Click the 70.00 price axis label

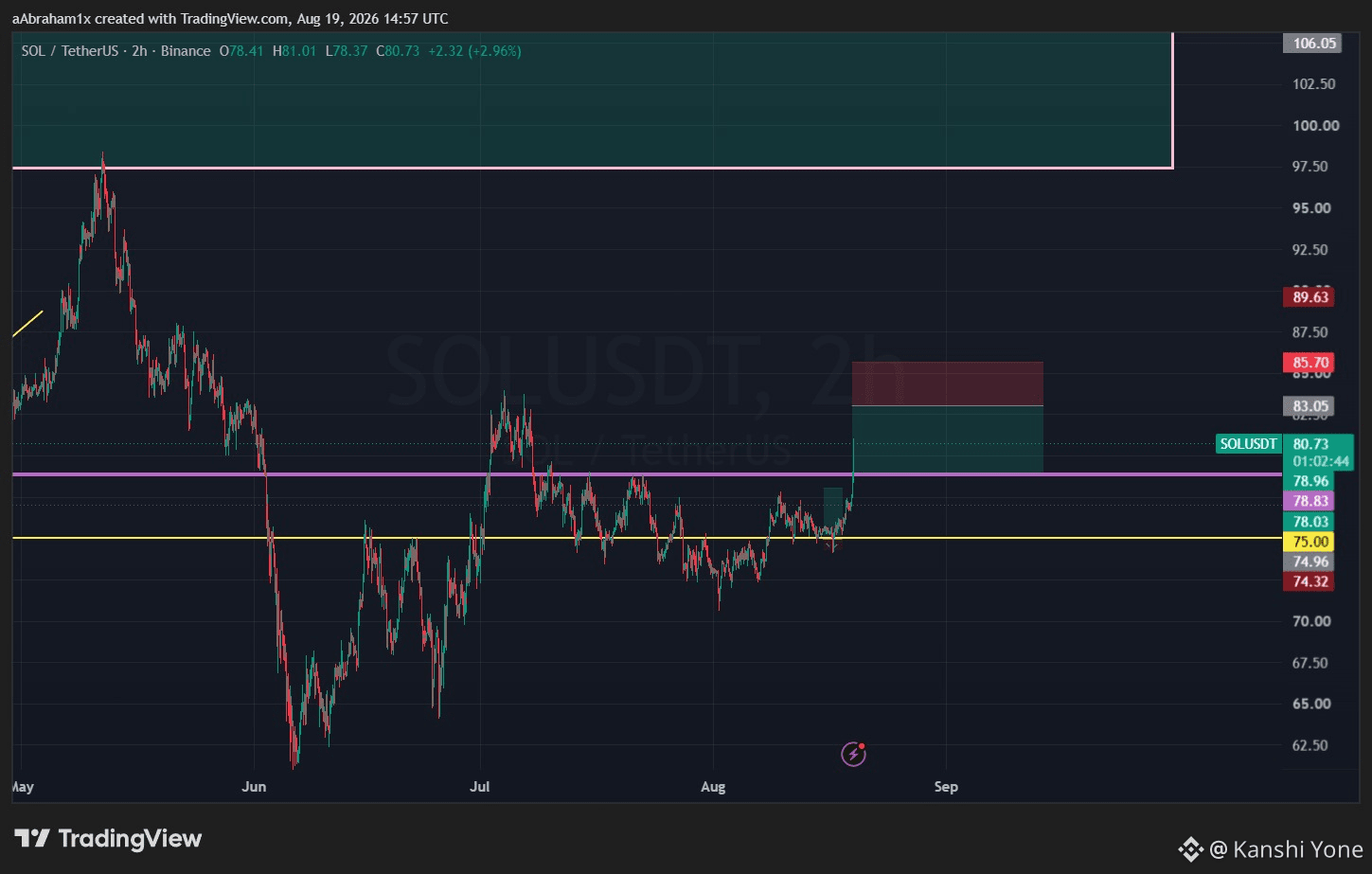[1311, 621]
